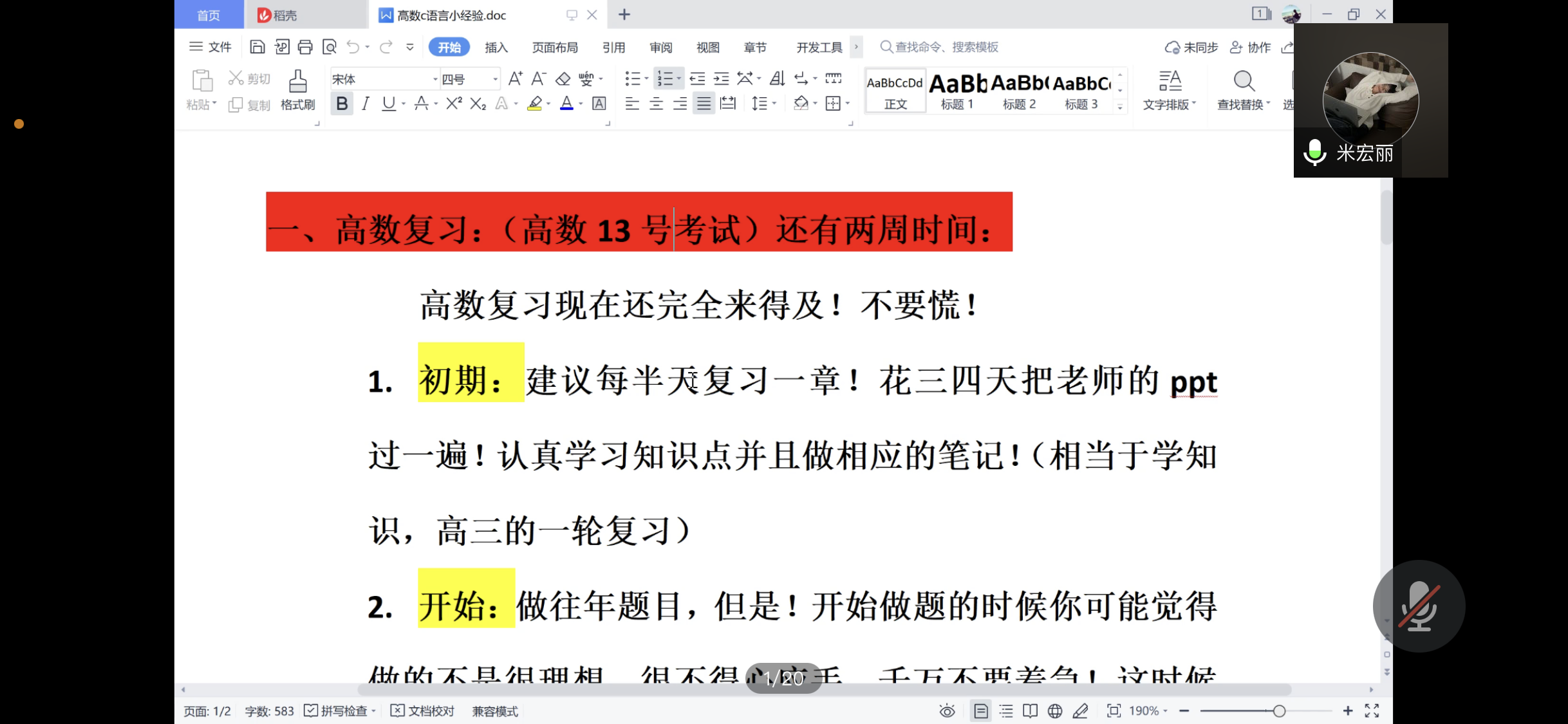Toggle the eye protection mode icon
The height and width of the screenshot is (724, 1568).
tap(947, 710)
